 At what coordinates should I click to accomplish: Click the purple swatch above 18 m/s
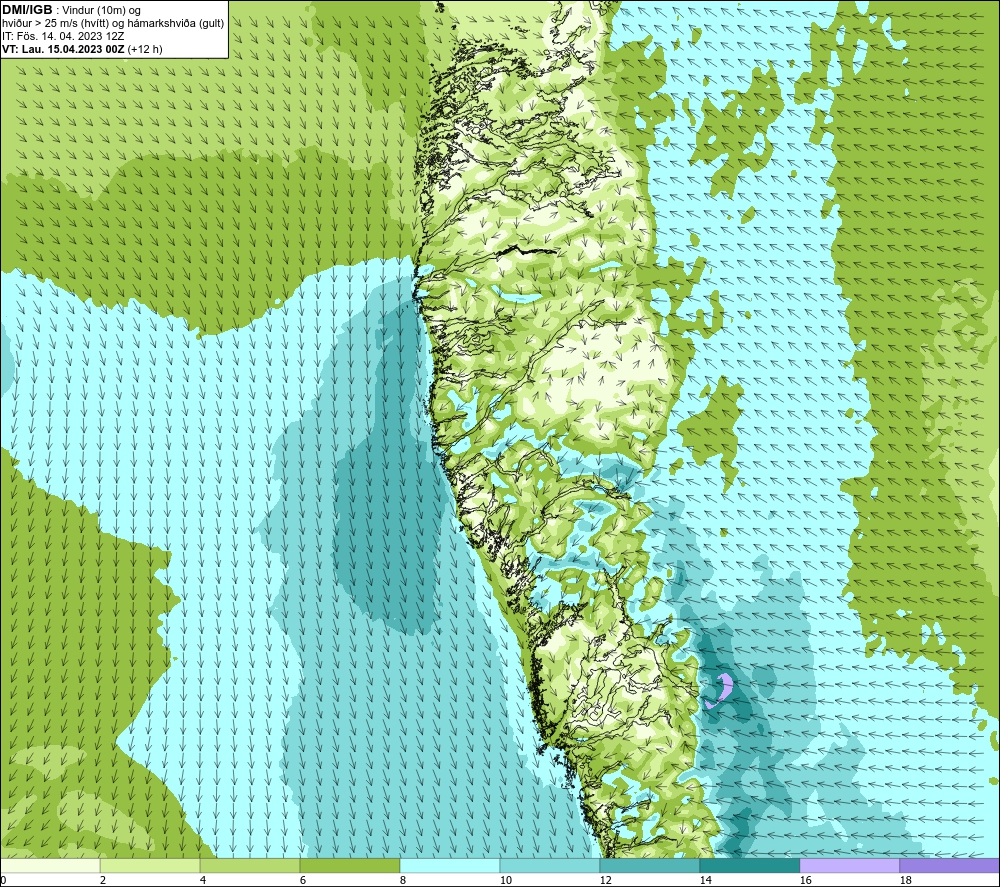pos(950,865)
